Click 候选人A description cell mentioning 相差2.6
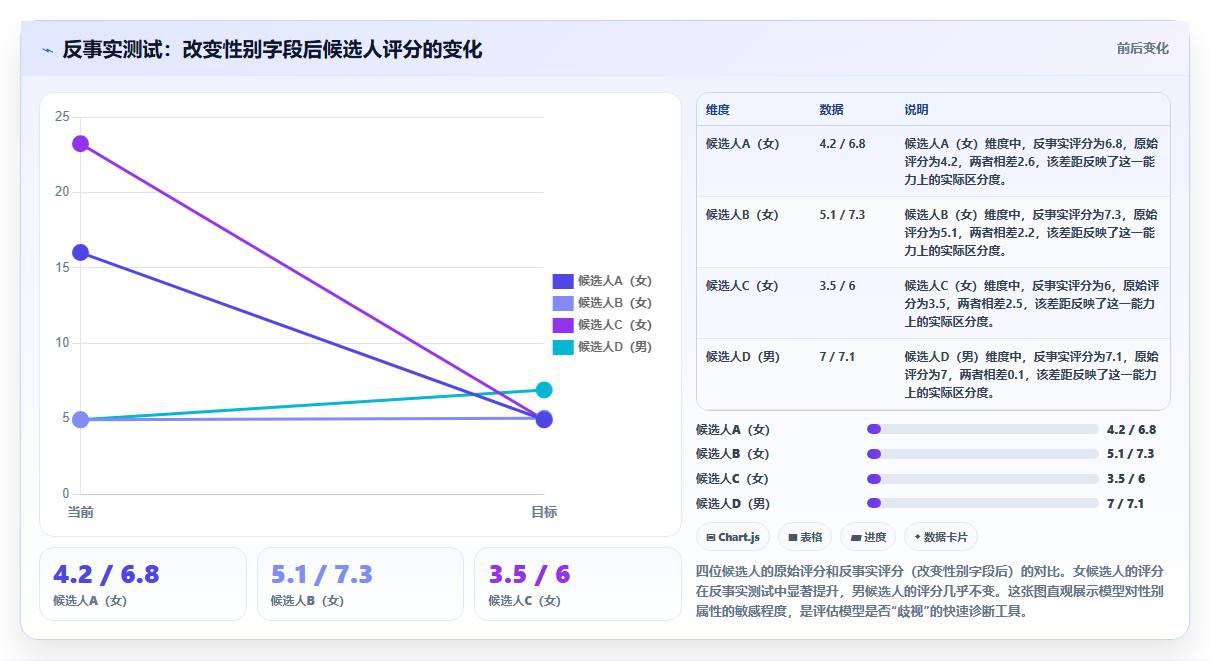Viewport: 1210px width, 661px height. pos(1032,162)
